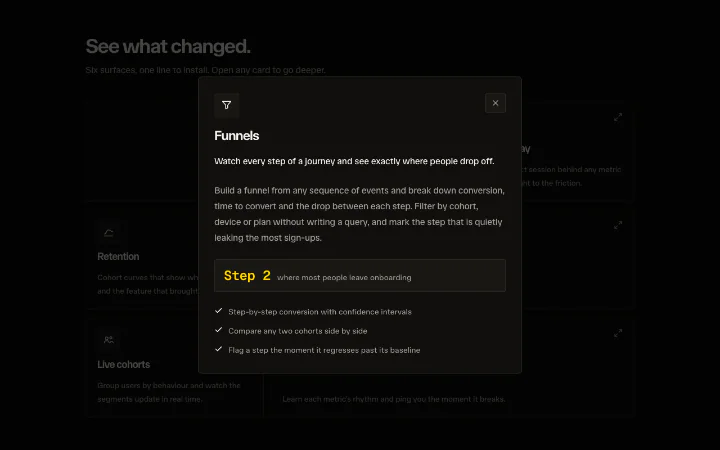This screenshot has width=720, height=450.
Task: Click the 'See what changed.' page heading
Action: point(168,46)
